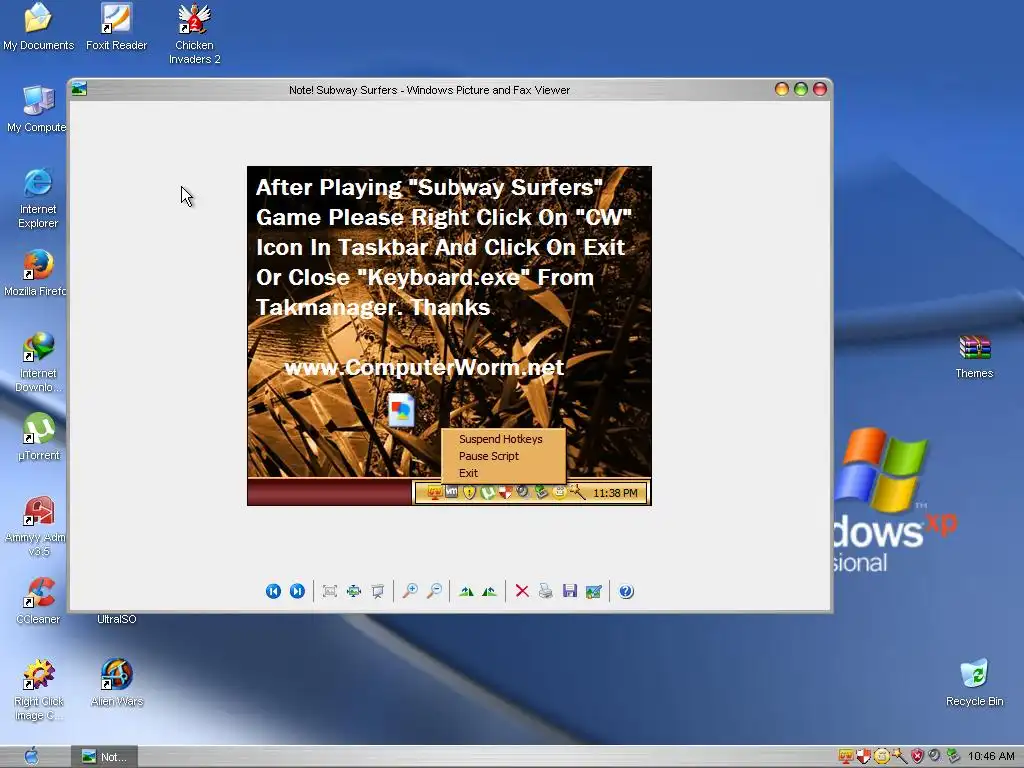Screen dimensions: 1024x768
Task: Go to the next image
Action: click(x=297, y=591)
